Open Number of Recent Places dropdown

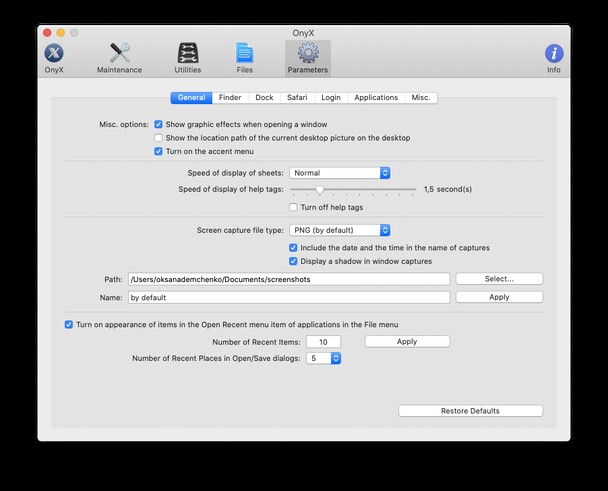[323, 358]
